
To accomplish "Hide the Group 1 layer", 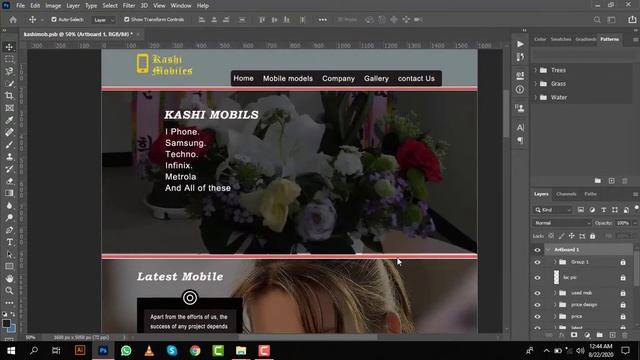I will pos(538,262).
